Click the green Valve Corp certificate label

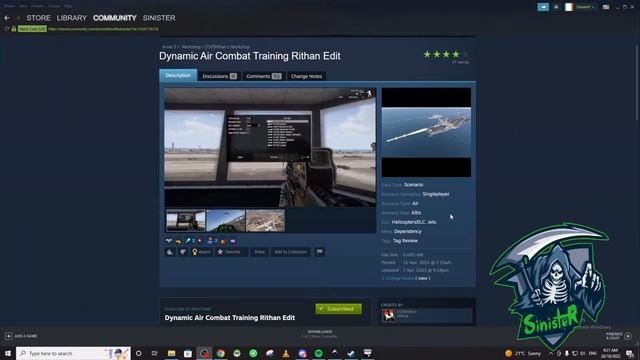pyautogui.click(x=32, y=29)
